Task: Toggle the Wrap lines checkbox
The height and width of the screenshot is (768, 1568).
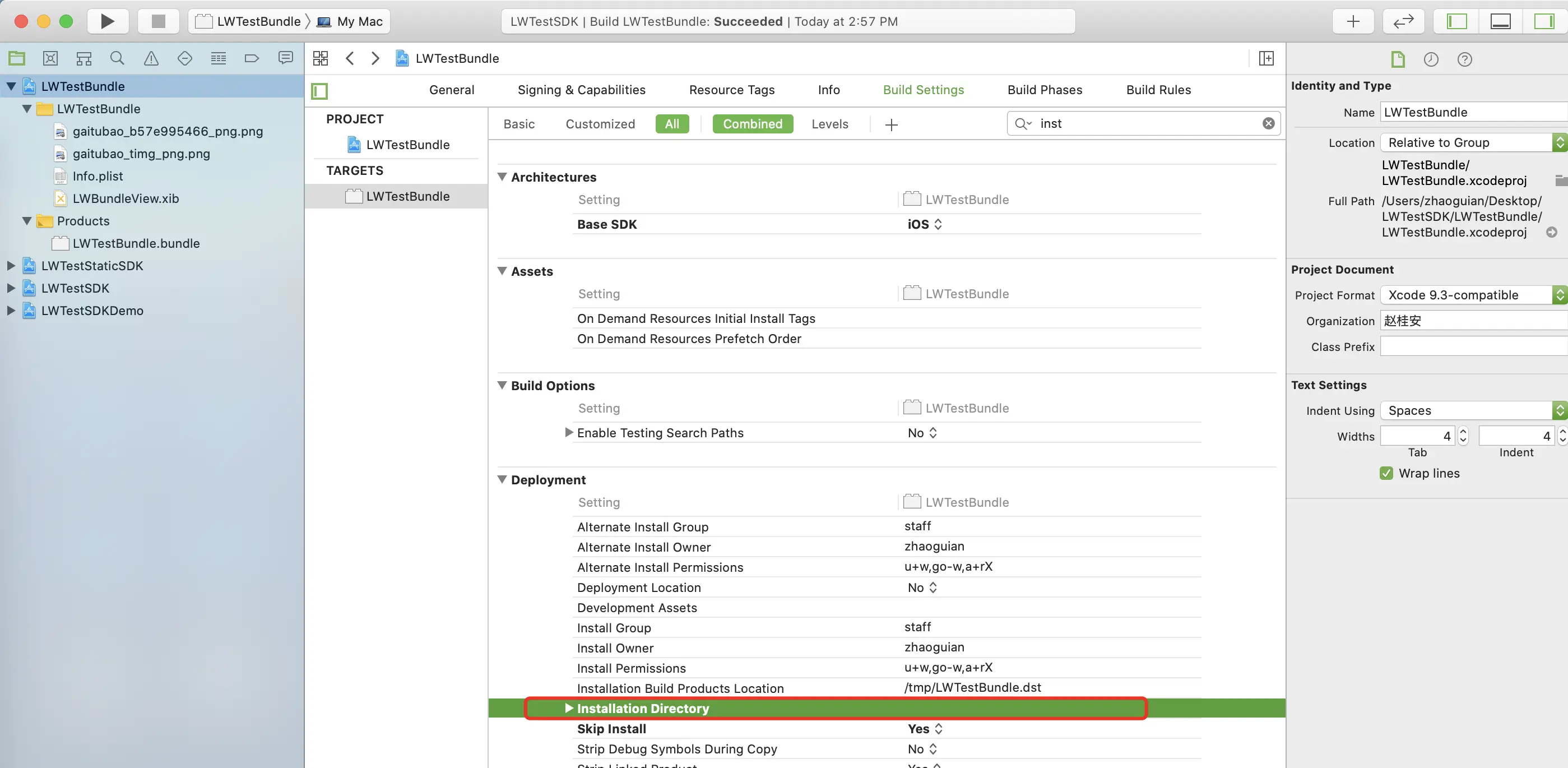Action: pyautogui.click(x=1386, y=473)
